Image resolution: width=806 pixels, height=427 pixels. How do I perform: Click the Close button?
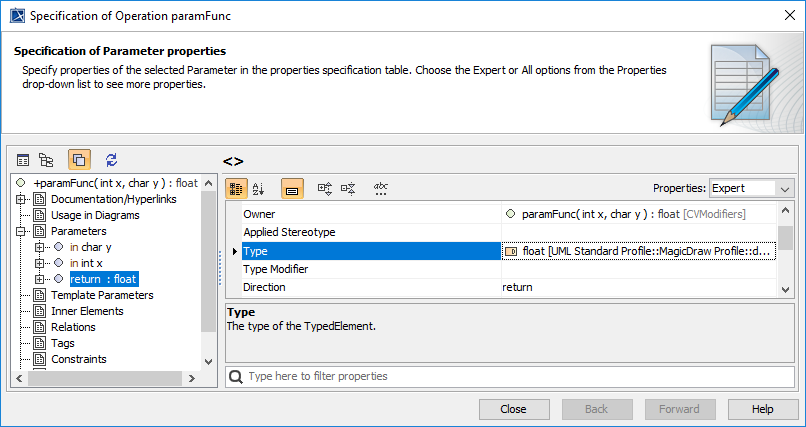coord(514,409)
